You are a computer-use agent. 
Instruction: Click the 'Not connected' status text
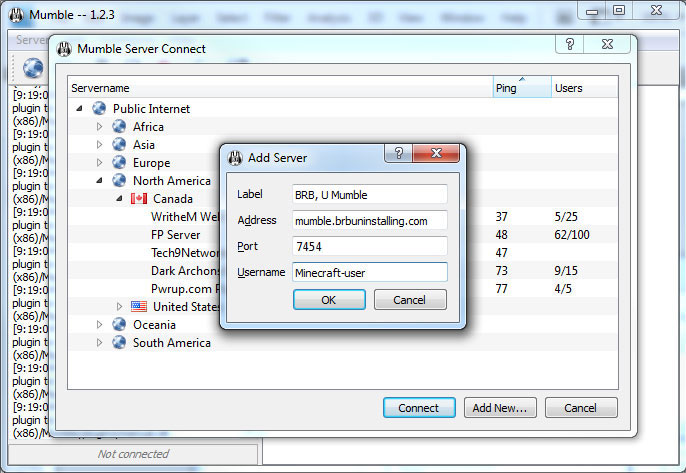coord(133,454)
